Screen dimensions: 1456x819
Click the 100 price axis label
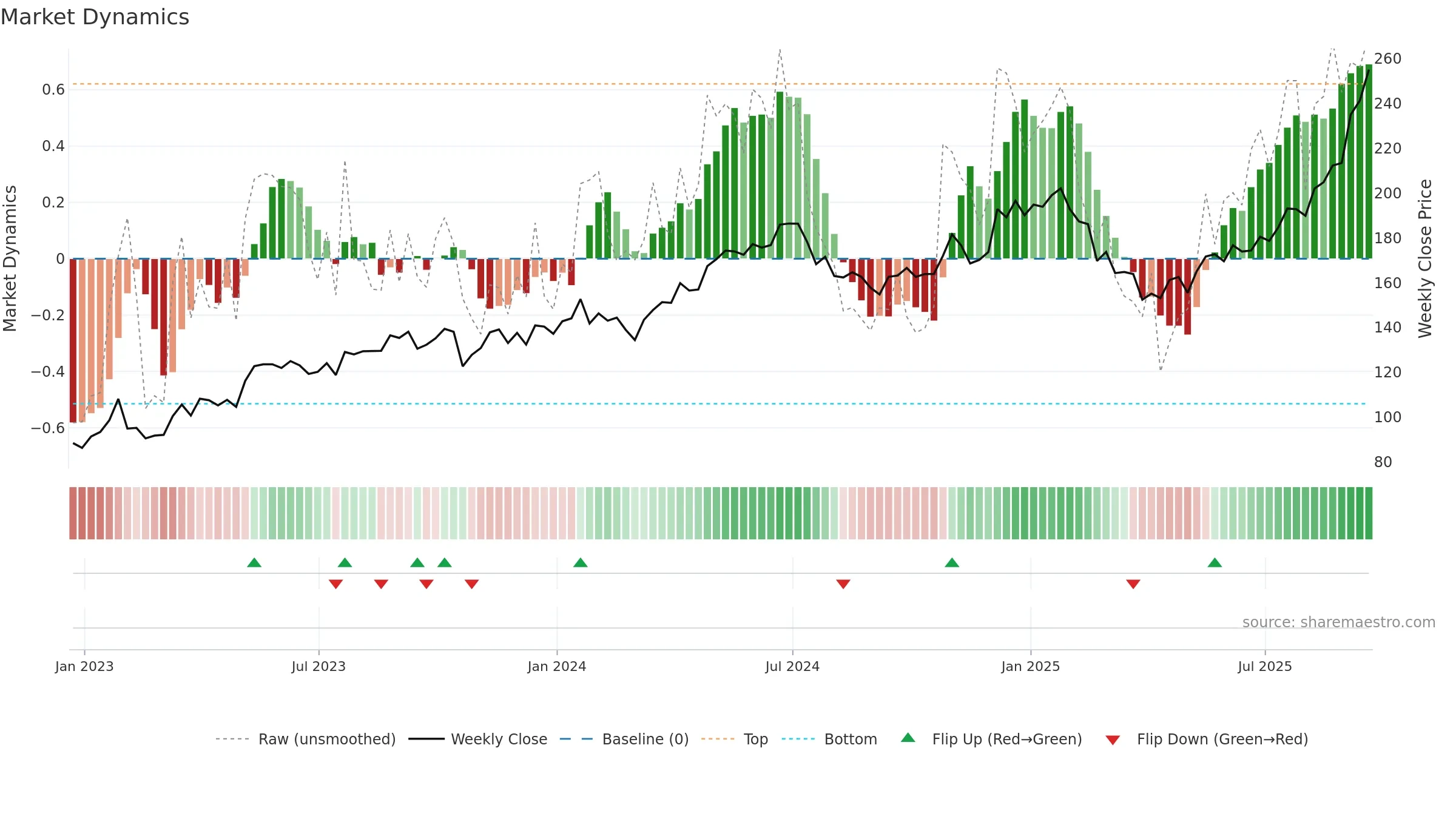click(x=1388, y=417)
